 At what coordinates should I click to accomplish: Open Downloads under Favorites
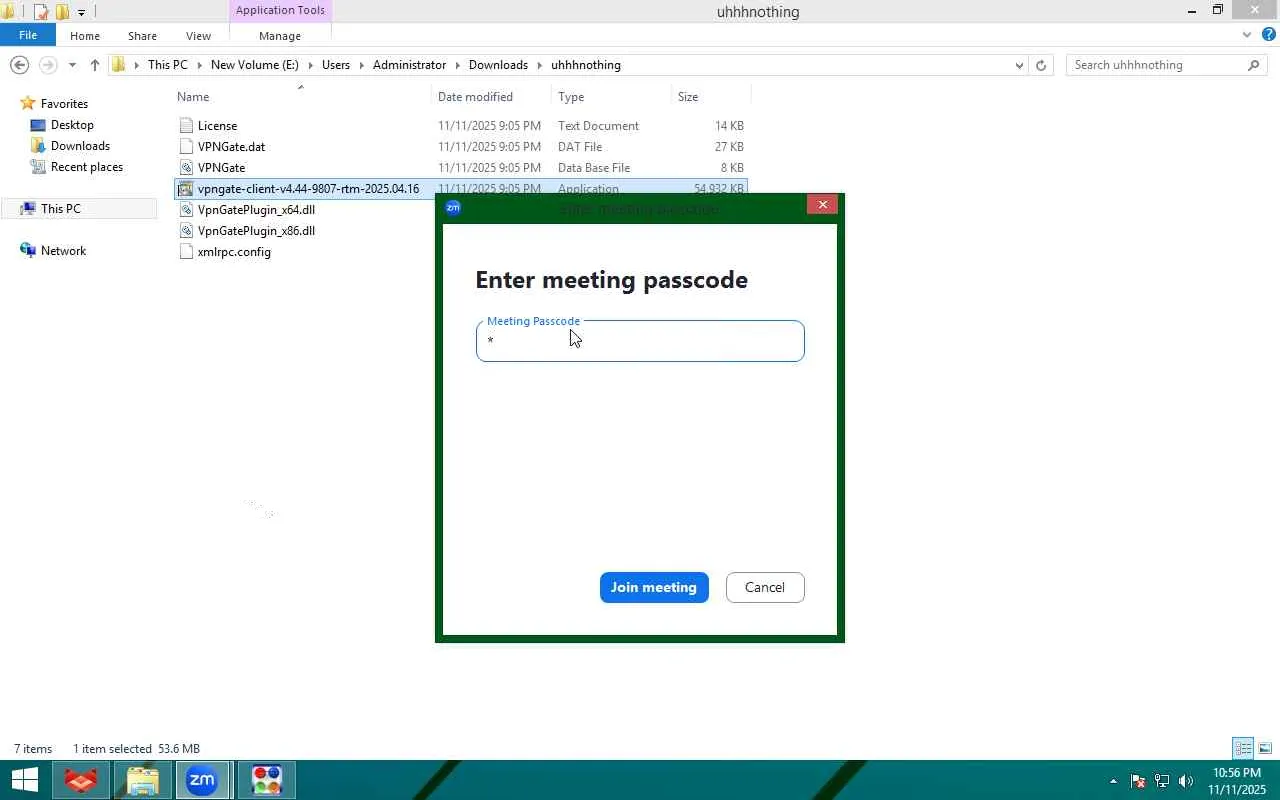pyautogui.click(x=80, y=146)
